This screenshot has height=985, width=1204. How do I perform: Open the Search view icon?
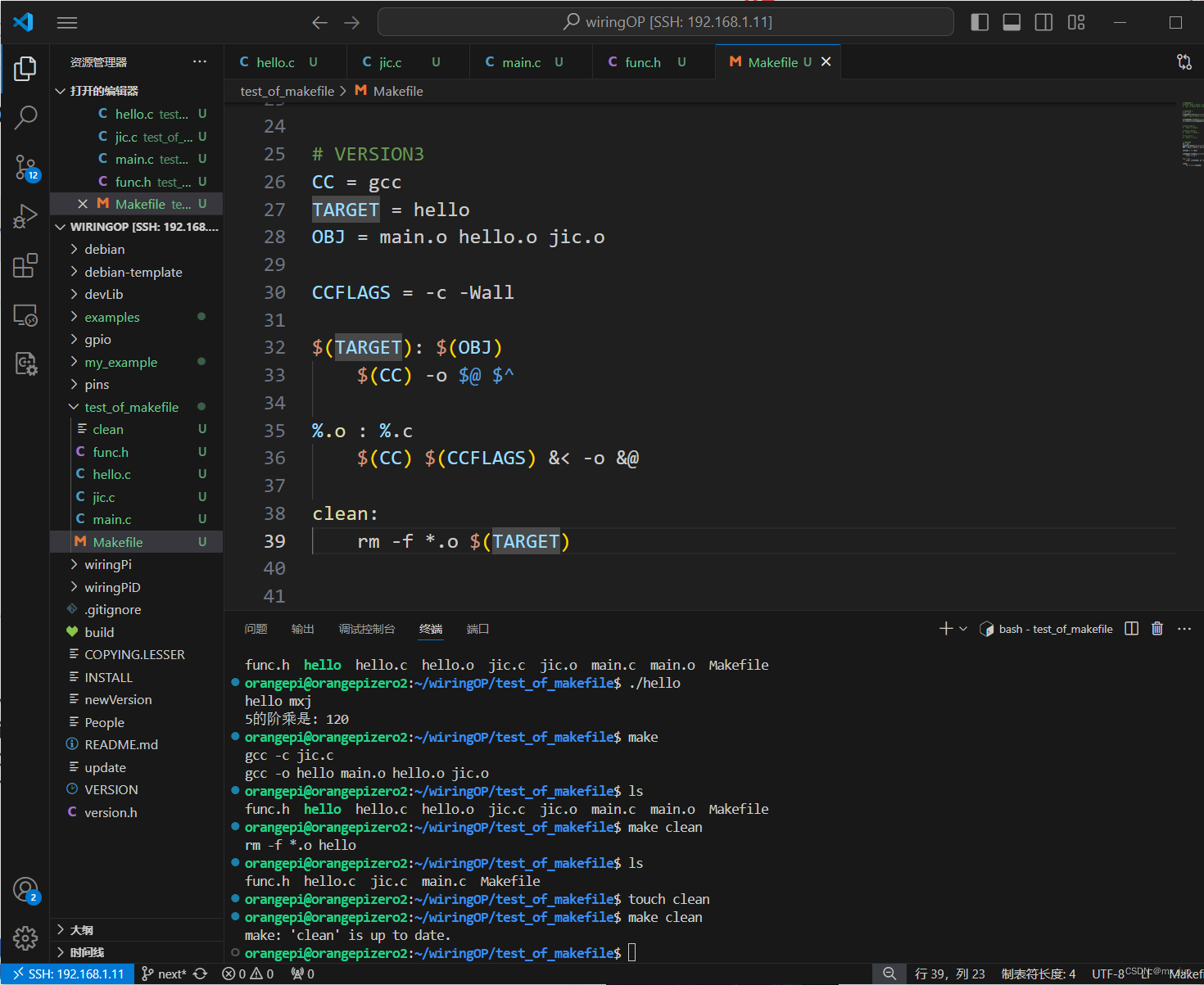[25, 118]
